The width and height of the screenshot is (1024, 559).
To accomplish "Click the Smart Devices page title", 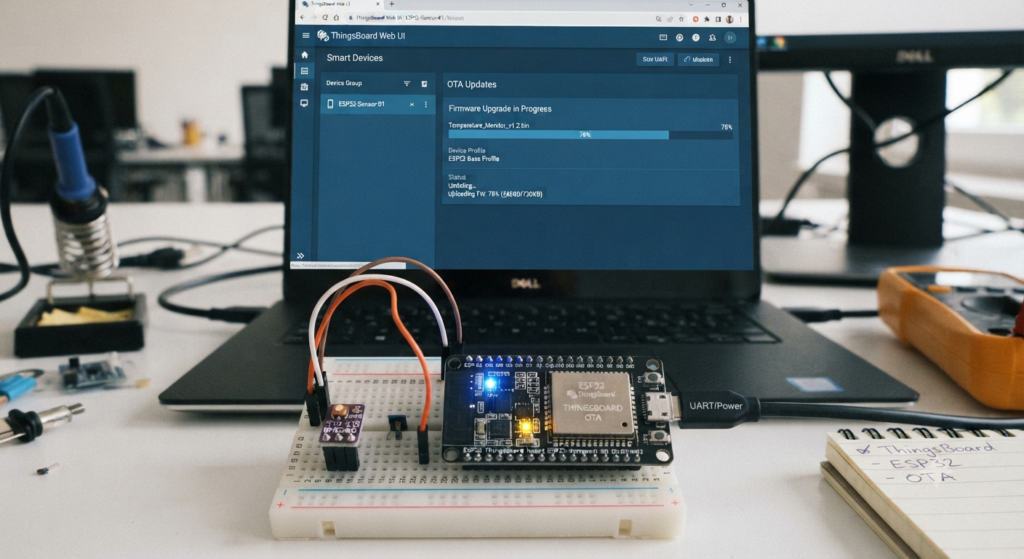I will click(x=355, y=58).
